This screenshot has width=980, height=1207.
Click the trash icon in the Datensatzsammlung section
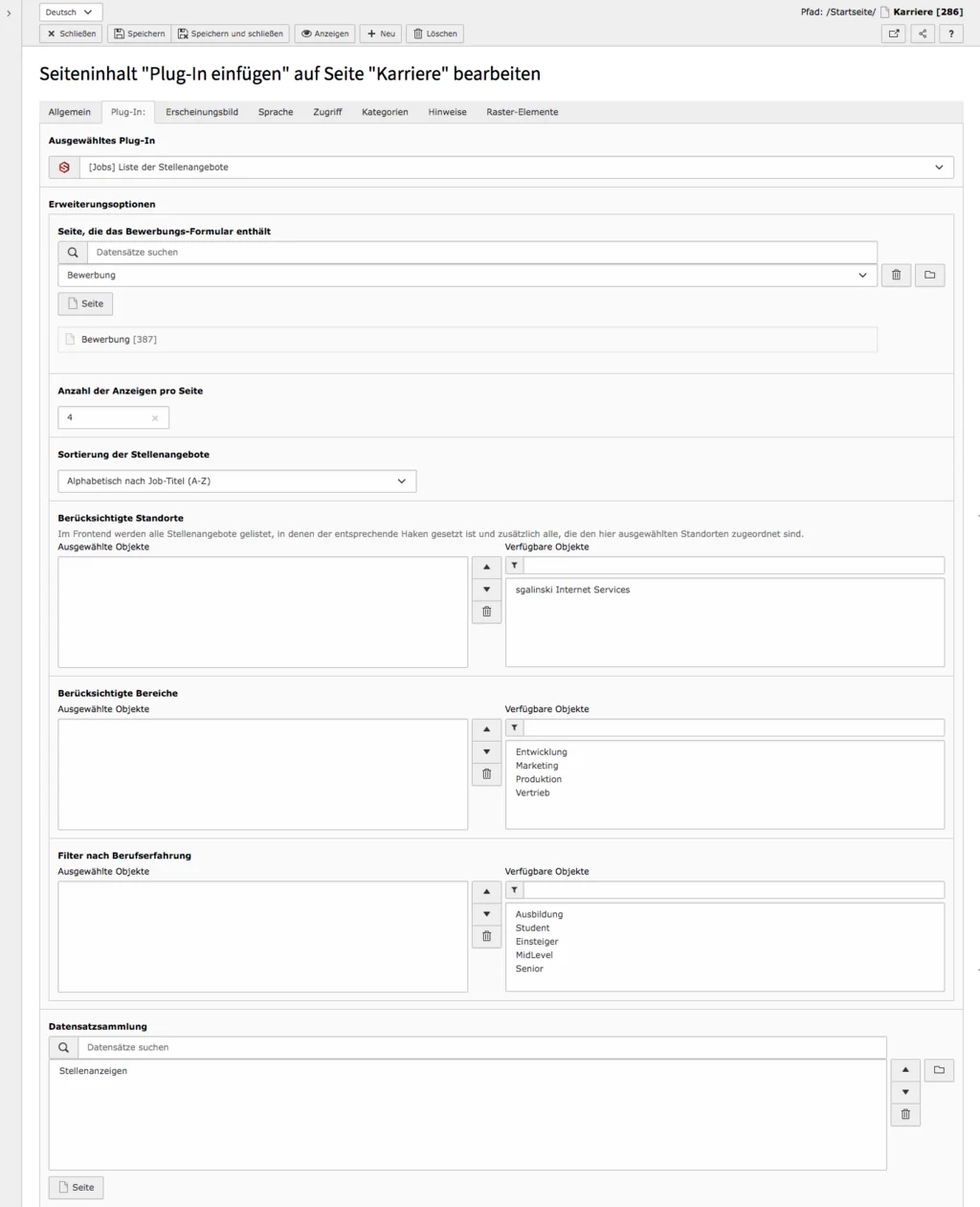904,1113
